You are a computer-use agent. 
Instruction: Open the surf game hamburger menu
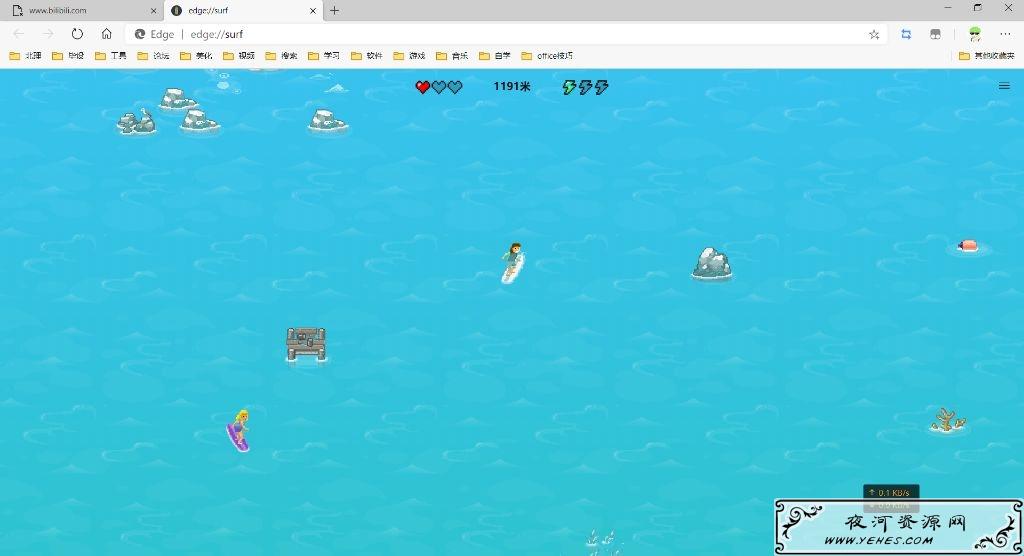pyautogui.click(x=1004, y=86)
